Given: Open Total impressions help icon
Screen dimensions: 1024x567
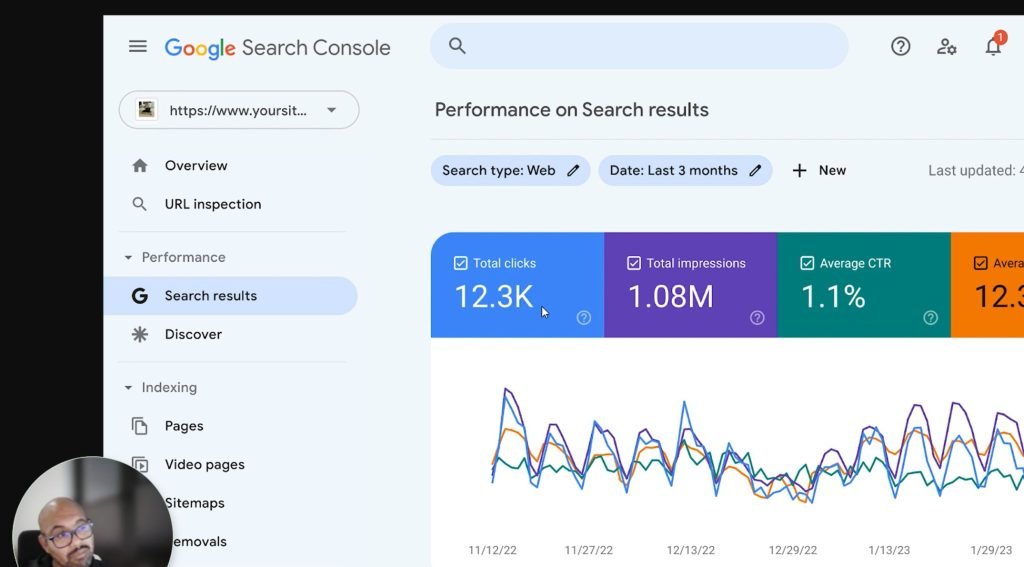Looking at the screenshot, I should (x=757, y=317).
